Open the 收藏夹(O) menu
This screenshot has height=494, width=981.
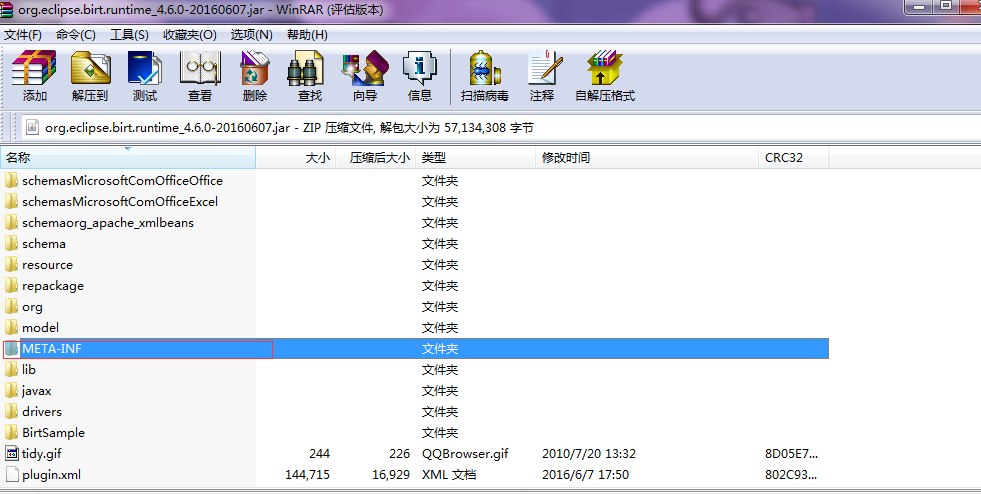pos(190,34)
